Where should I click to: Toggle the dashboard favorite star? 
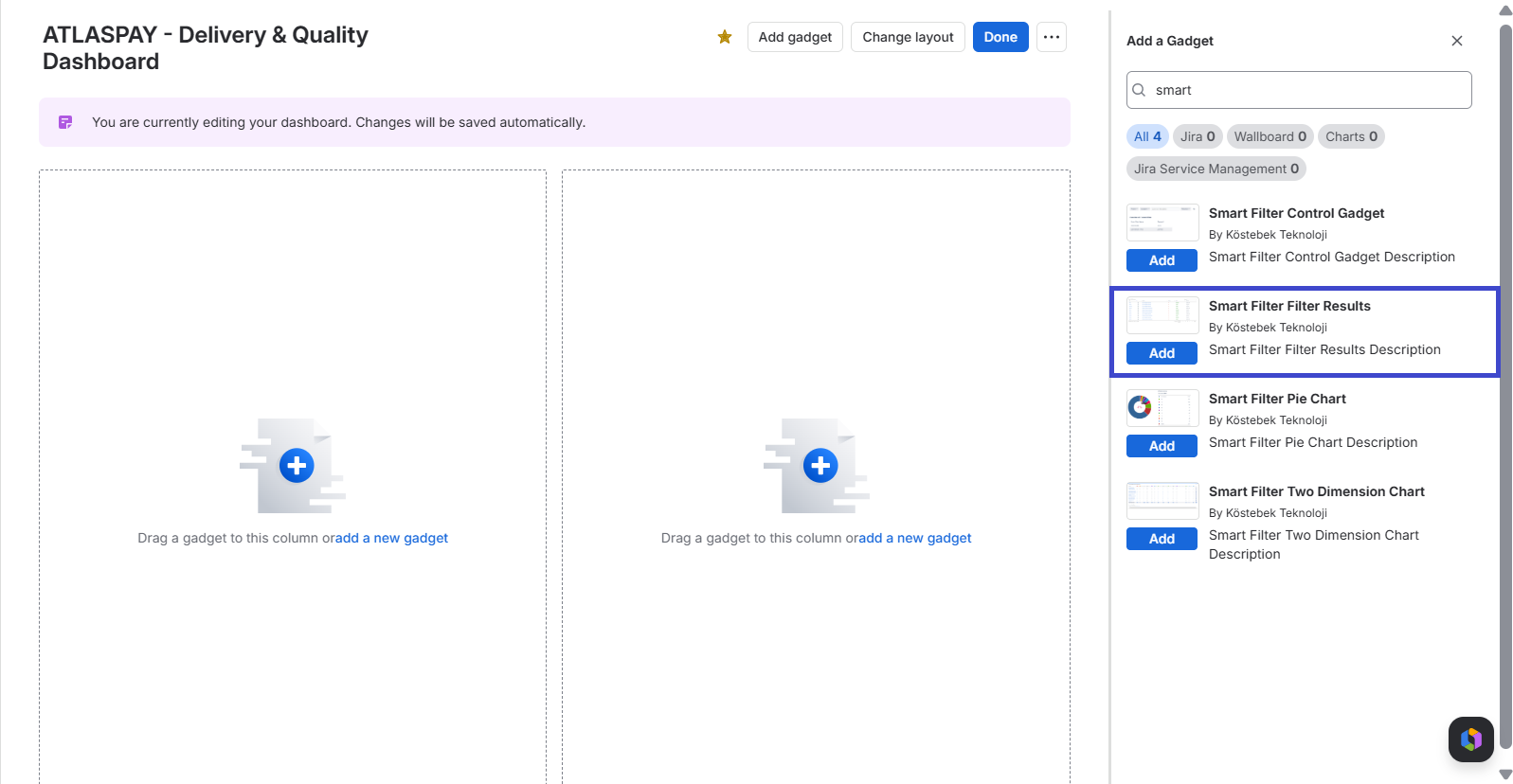pos(725,37)
